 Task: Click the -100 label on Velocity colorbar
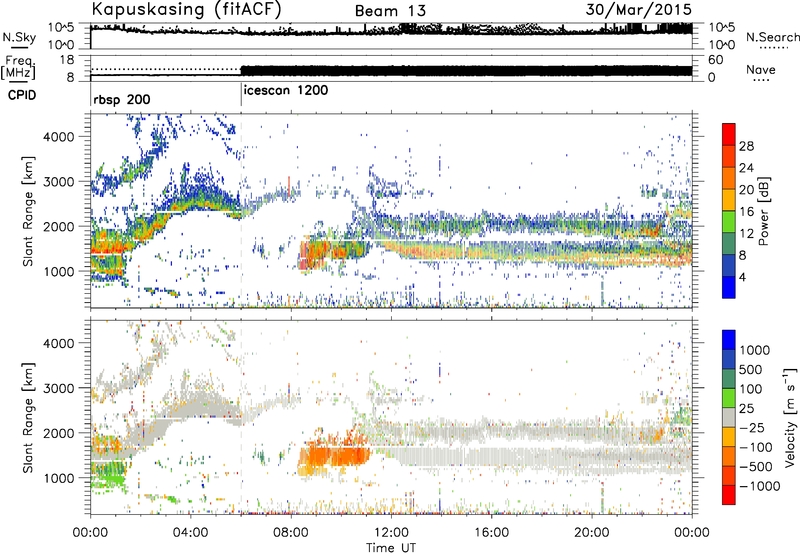click(x=756, y=447)
